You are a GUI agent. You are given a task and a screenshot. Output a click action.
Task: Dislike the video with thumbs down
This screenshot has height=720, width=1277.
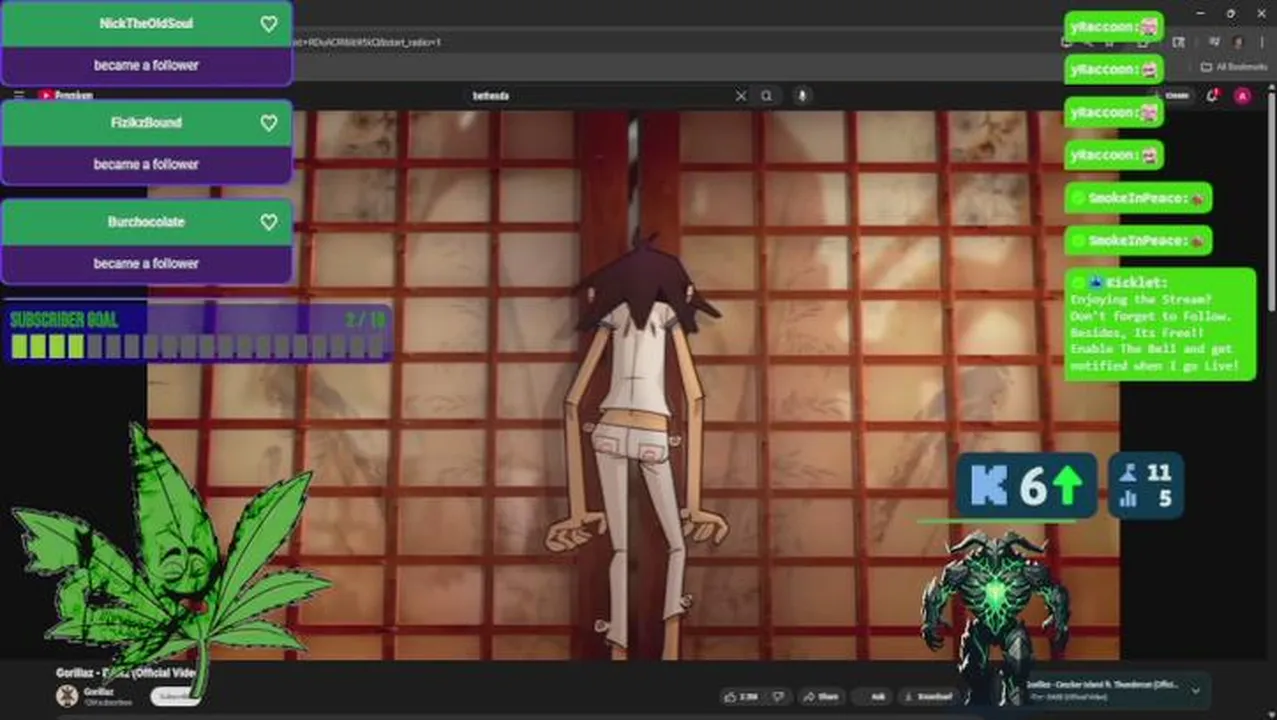(779, 696)
